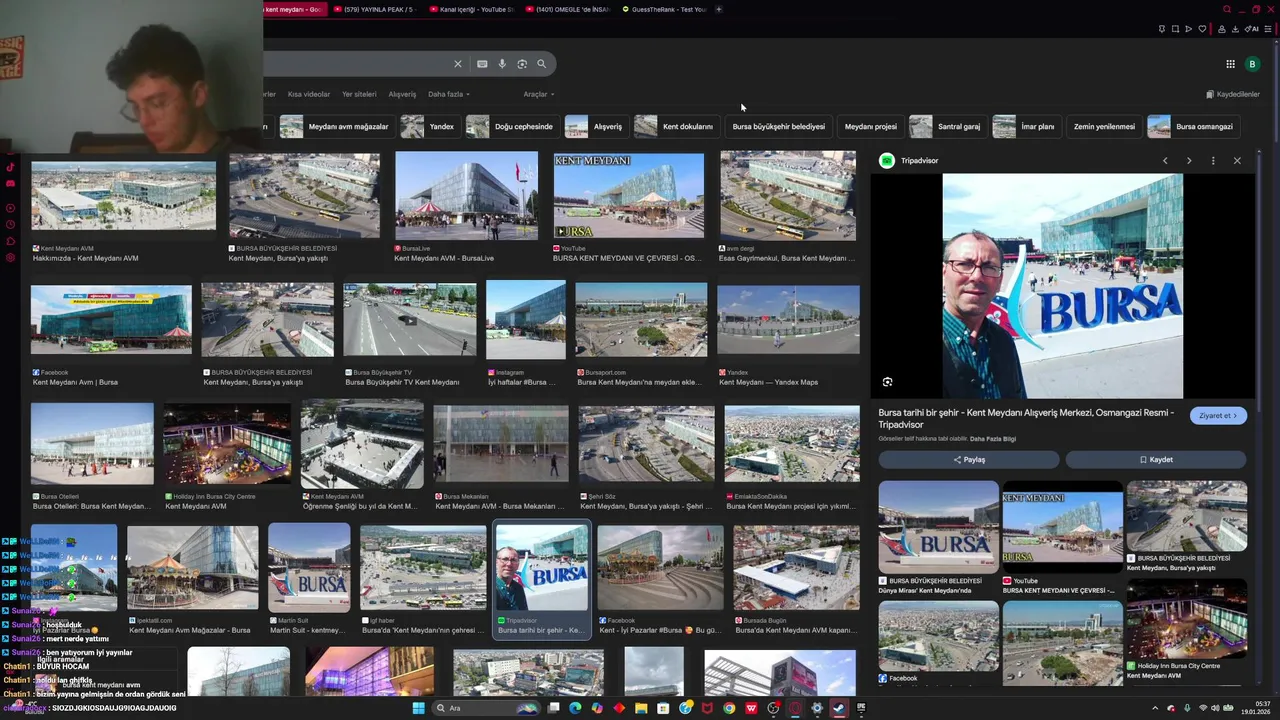Click the Tripadvisor source name in preview header
Screen dimensions: 1280x720
click(919, 161)
